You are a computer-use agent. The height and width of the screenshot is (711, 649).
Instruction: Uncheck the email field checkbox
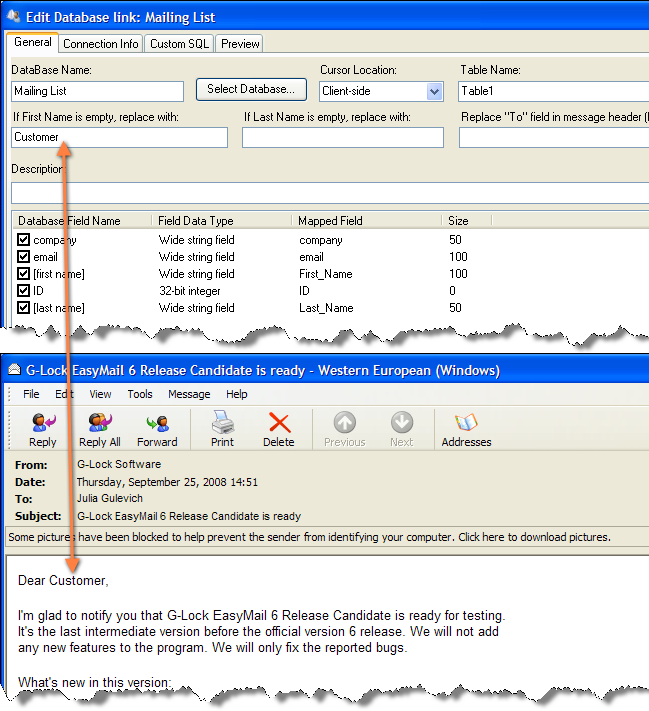point(24,257)
